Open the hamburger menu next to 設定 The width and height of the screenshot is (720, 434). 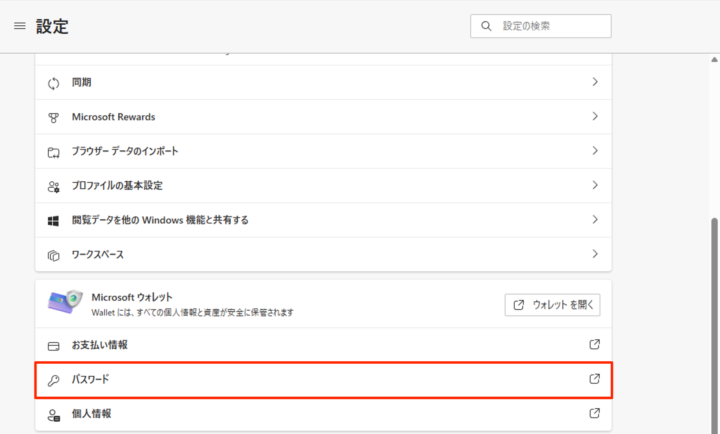[x=20, y=26]
